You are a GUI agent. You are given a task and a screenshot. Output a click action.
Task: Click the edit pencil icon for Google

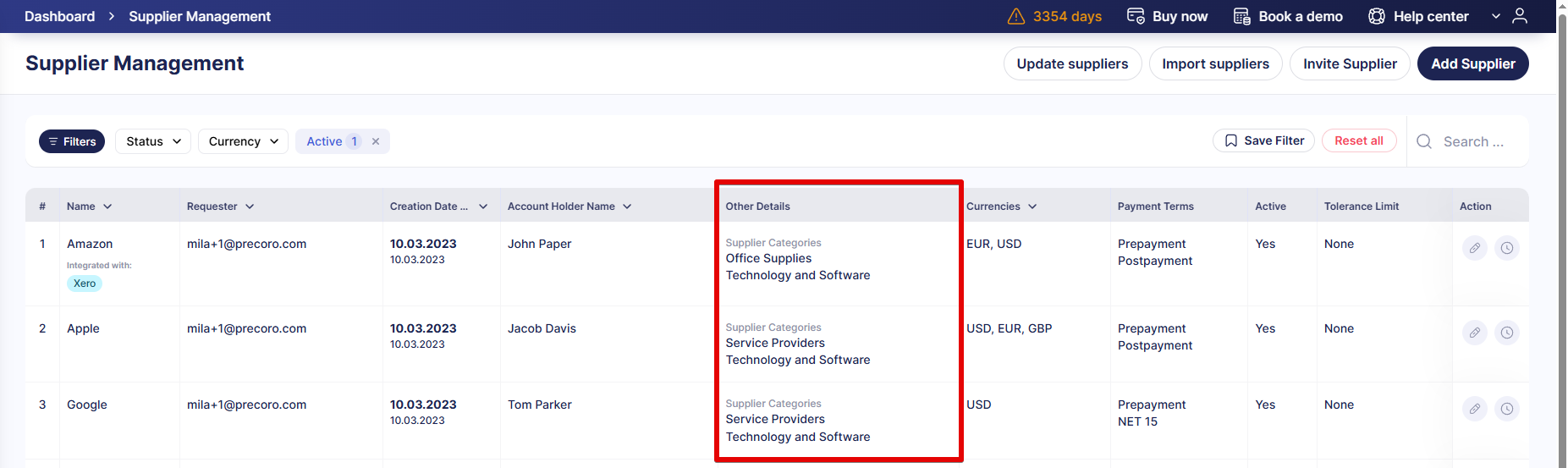coord(1475,409)
